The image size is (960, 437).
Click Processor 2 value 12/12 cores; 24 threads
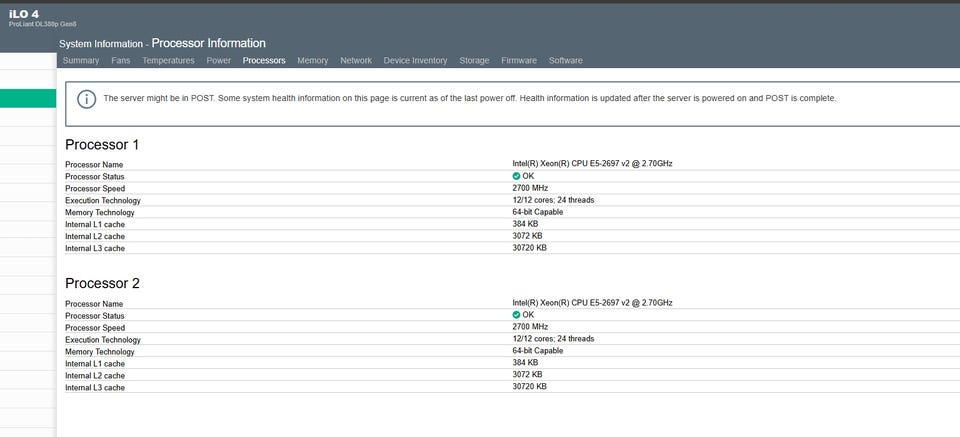pos(553,339)
